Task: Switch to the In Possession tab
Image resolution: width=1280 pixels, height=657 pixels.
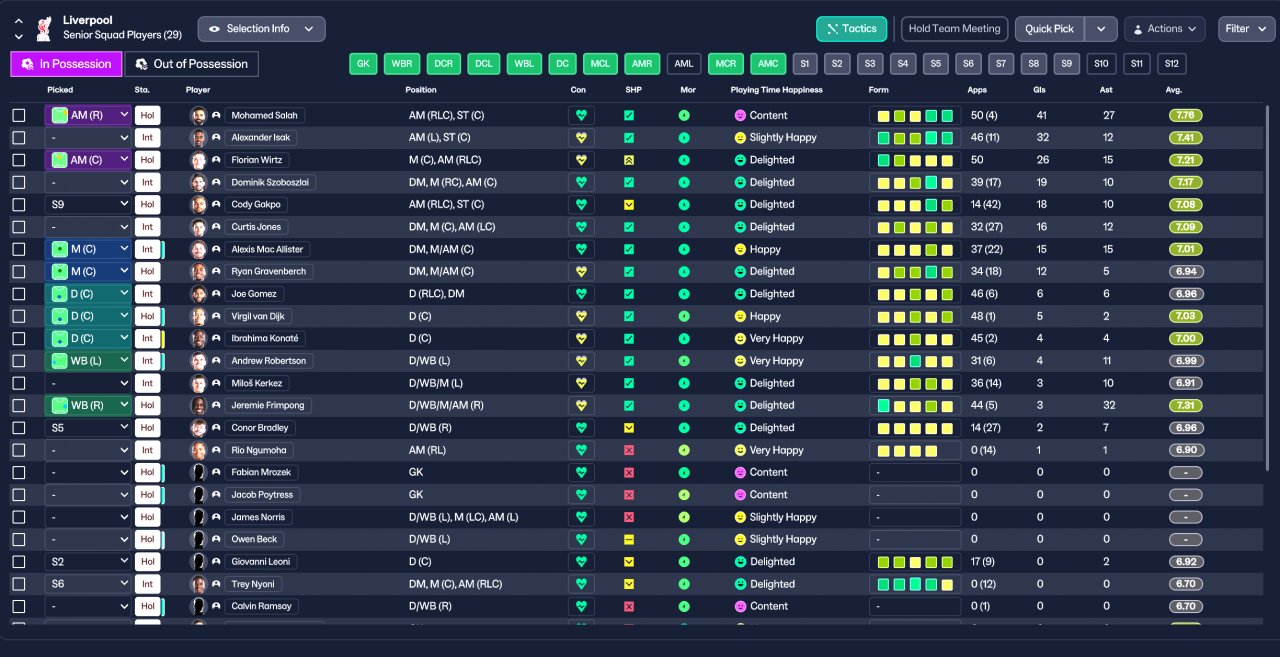Action: click(x=66, y=64)
